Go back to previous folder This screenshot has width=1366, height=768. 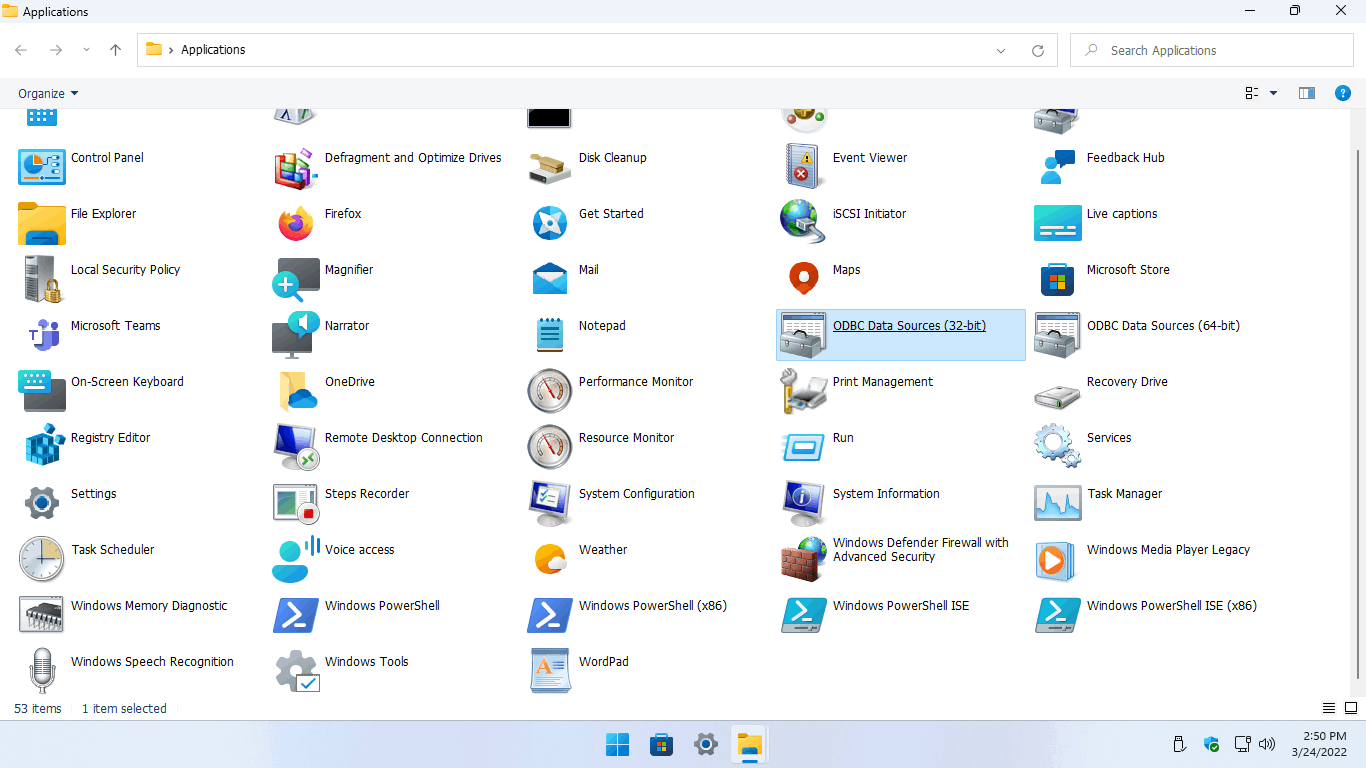pyautogui.click(x=21, y=50)
